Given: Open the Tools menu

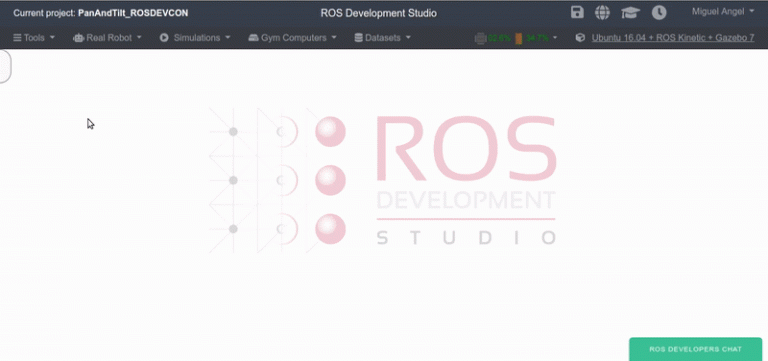Looking at the screenshot, I should click(34, 38).
